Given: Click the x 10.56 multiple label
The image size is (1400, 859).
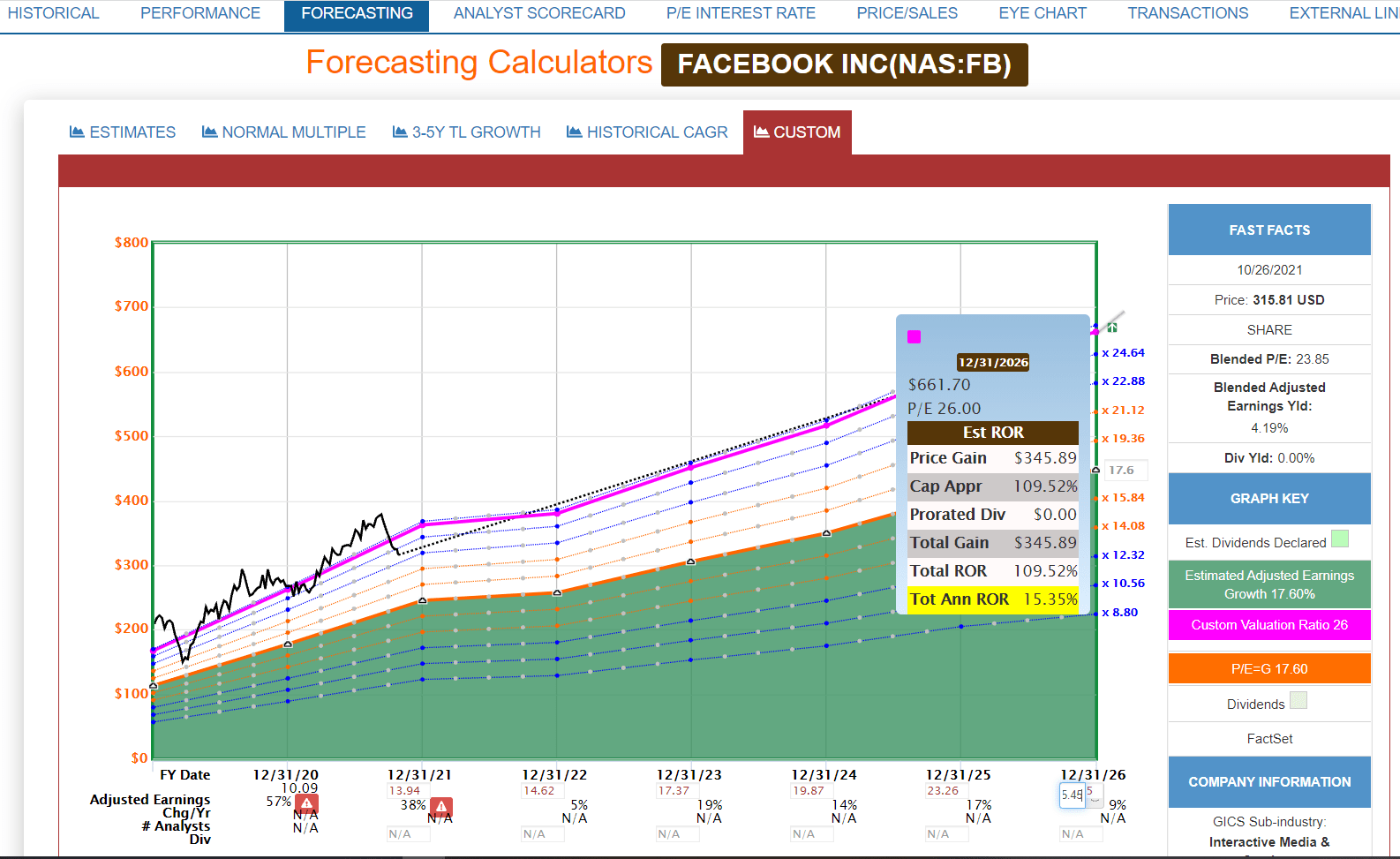Looking at the screenshot, I should coord(1123,584).
